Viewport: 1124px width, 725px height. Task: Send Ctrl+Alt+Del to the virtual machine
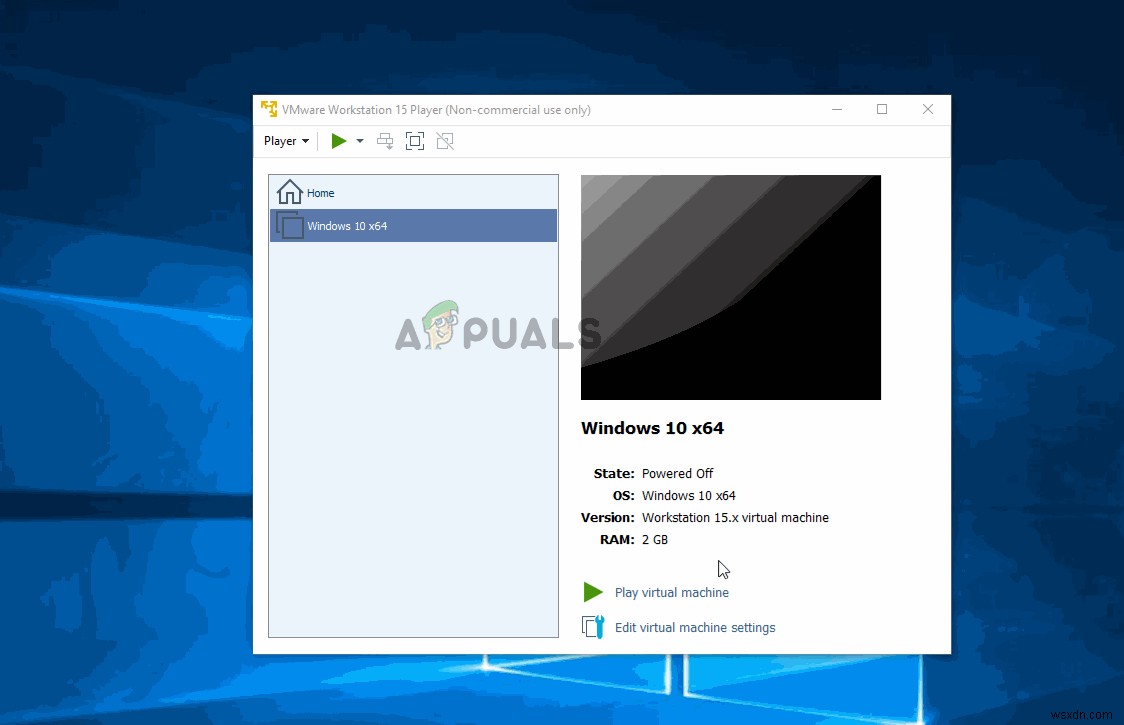point(385,140)
